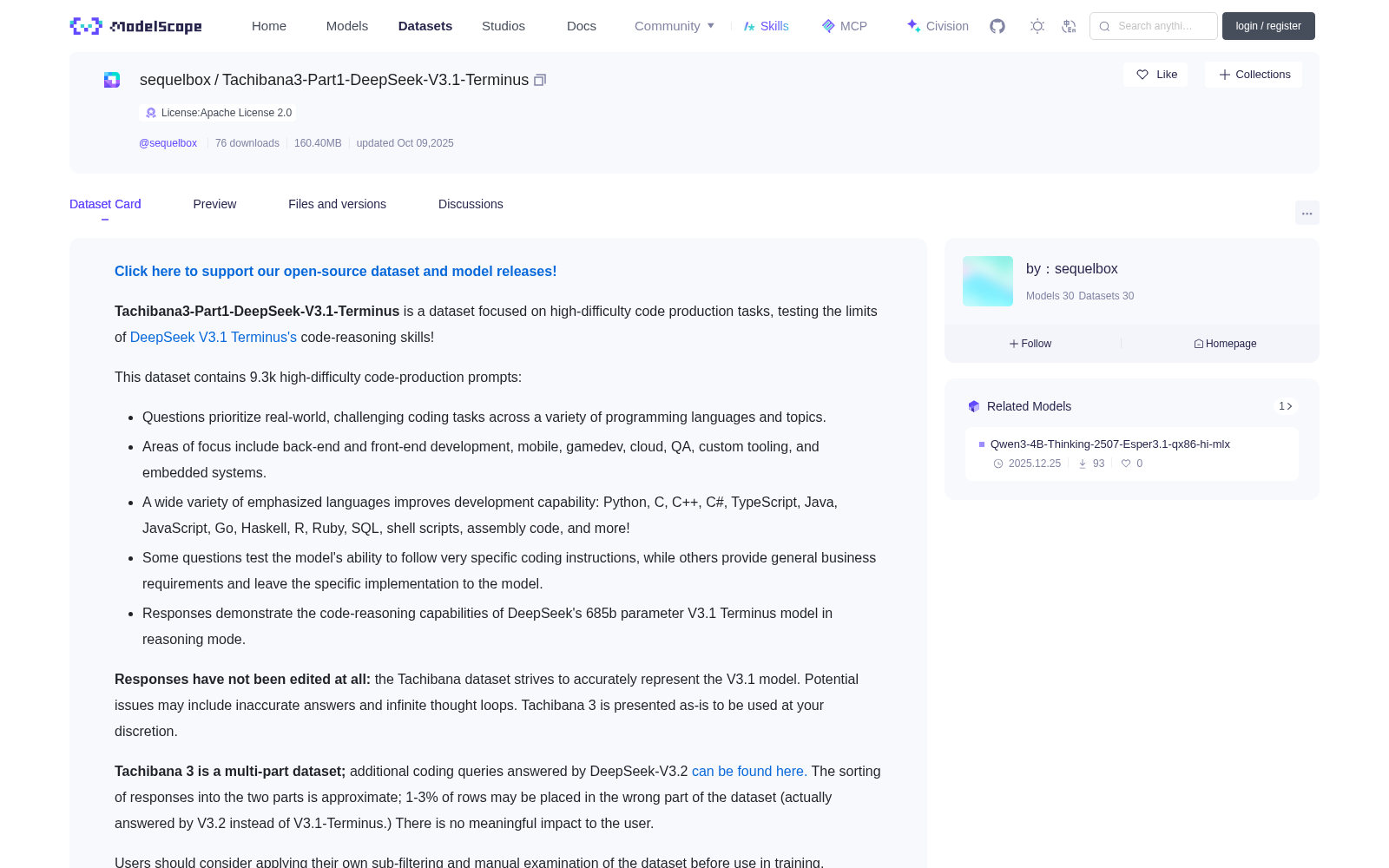Open the Datasets section

(425, 26)
